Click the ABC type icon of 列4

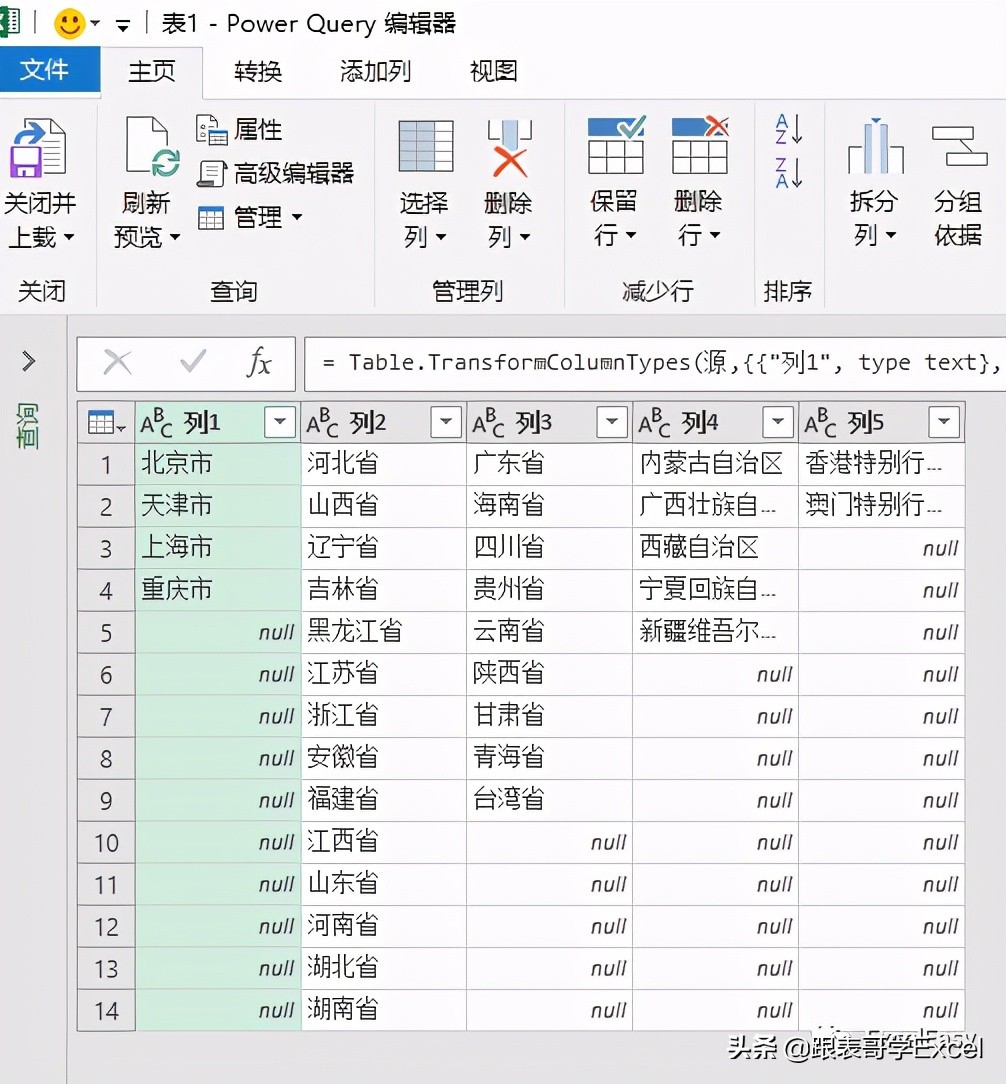[x=654, y=422]
